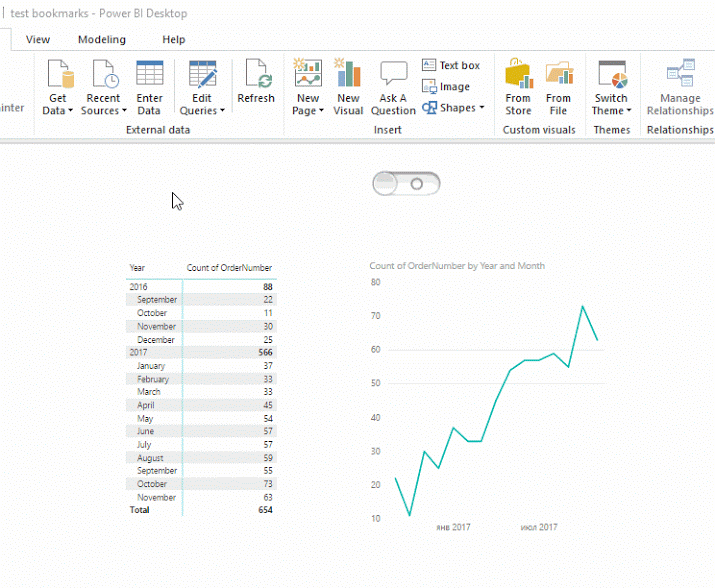This screenshot has height=588, width=715.
Task: Select the February row
Action: [x=201, y=379]
